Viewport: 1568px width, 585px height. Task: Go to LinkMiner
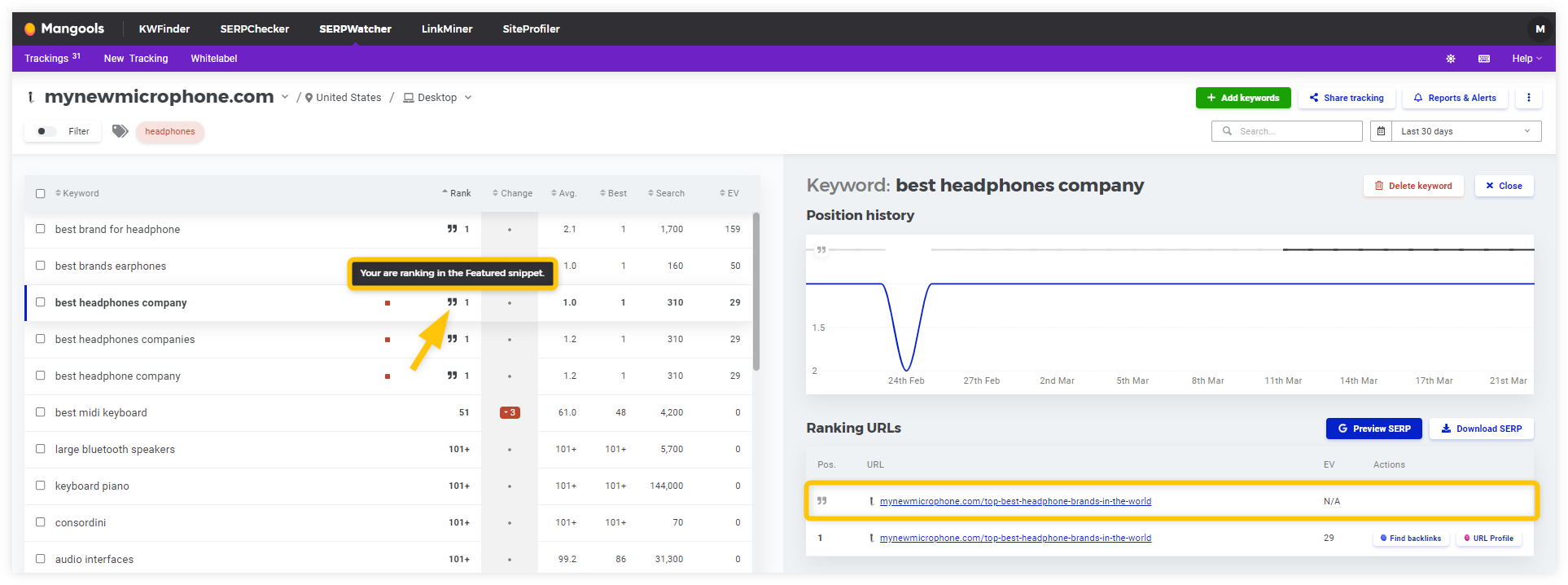coord(447,29)
